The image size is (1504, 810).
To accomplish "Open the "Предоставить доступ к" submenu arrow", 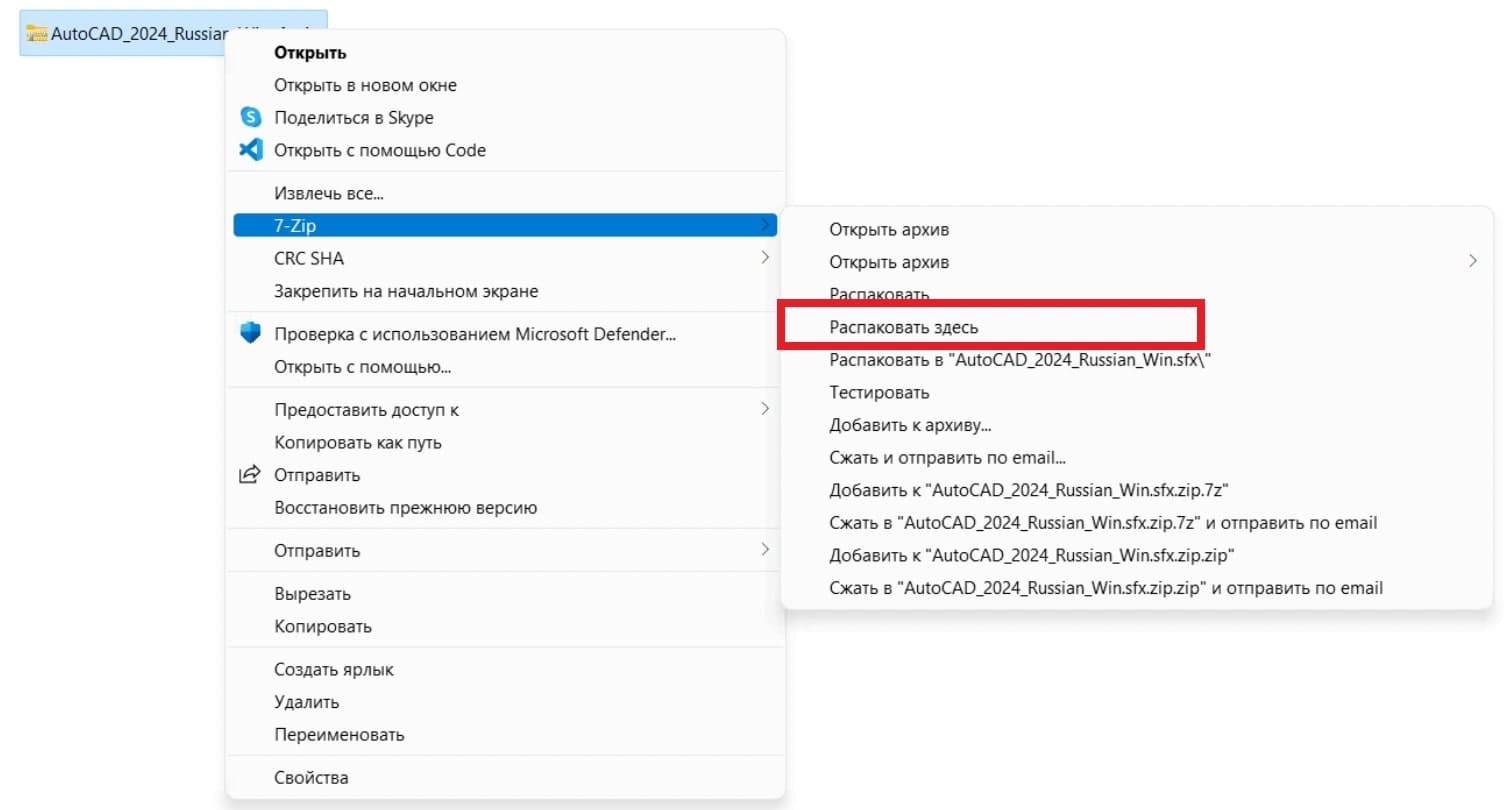I will [765, 409].
